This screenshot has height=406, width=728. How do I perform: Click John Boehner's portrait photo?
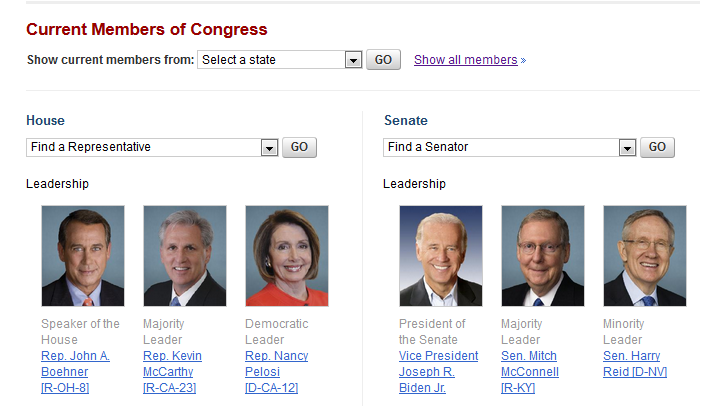click(83, 256)
